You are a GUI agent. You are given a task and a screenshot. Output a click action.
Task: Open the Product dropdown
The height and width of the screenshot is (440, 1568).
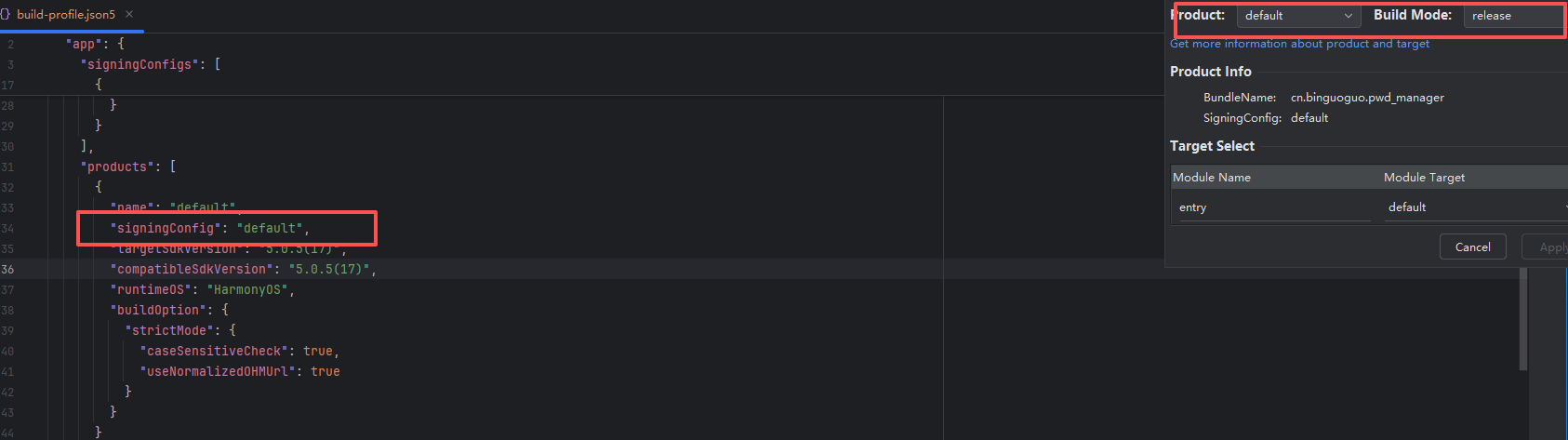pyautogui.click(x=1297, y=16)
